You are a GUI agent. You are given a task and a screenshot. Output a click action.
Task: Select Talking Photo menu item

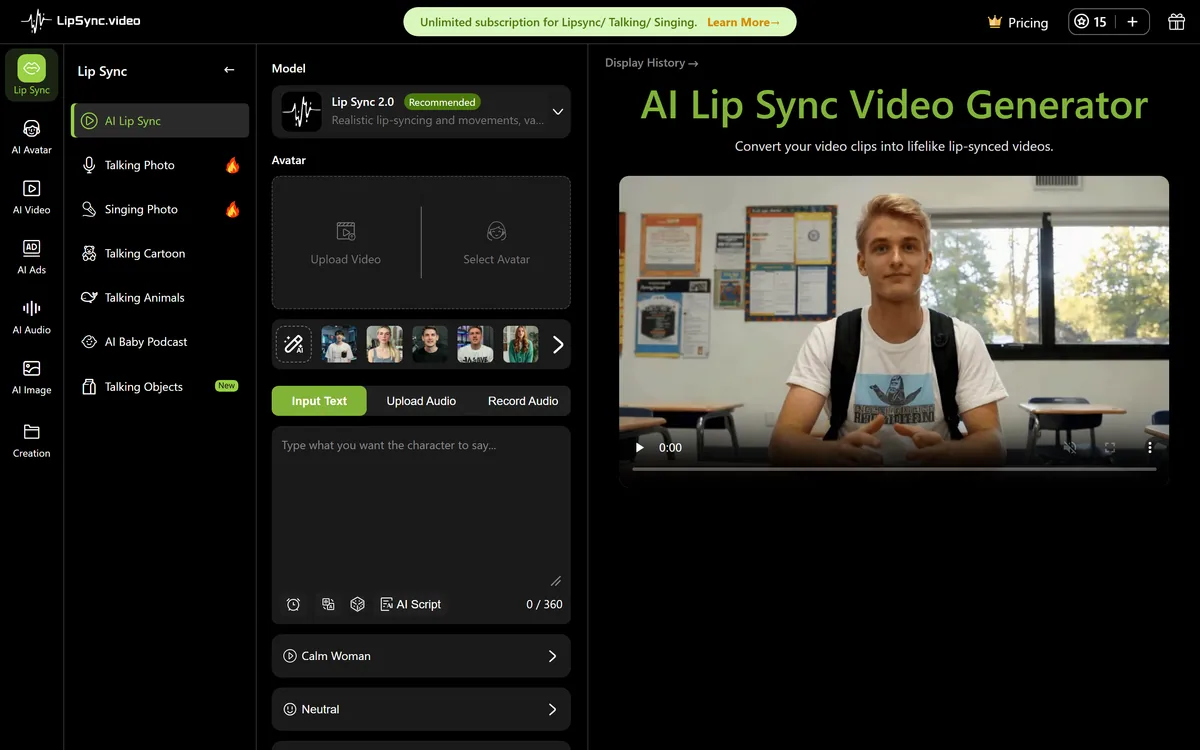point(160,165)
